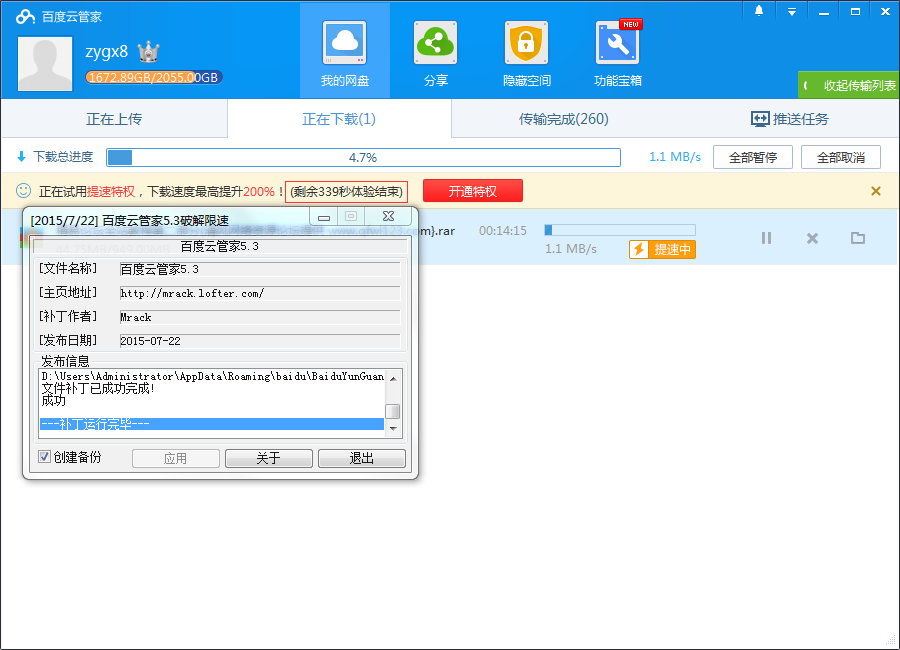Close the 破解限速 patch dialog
This screenshot has width=900, height=650.
coord(389,216)
